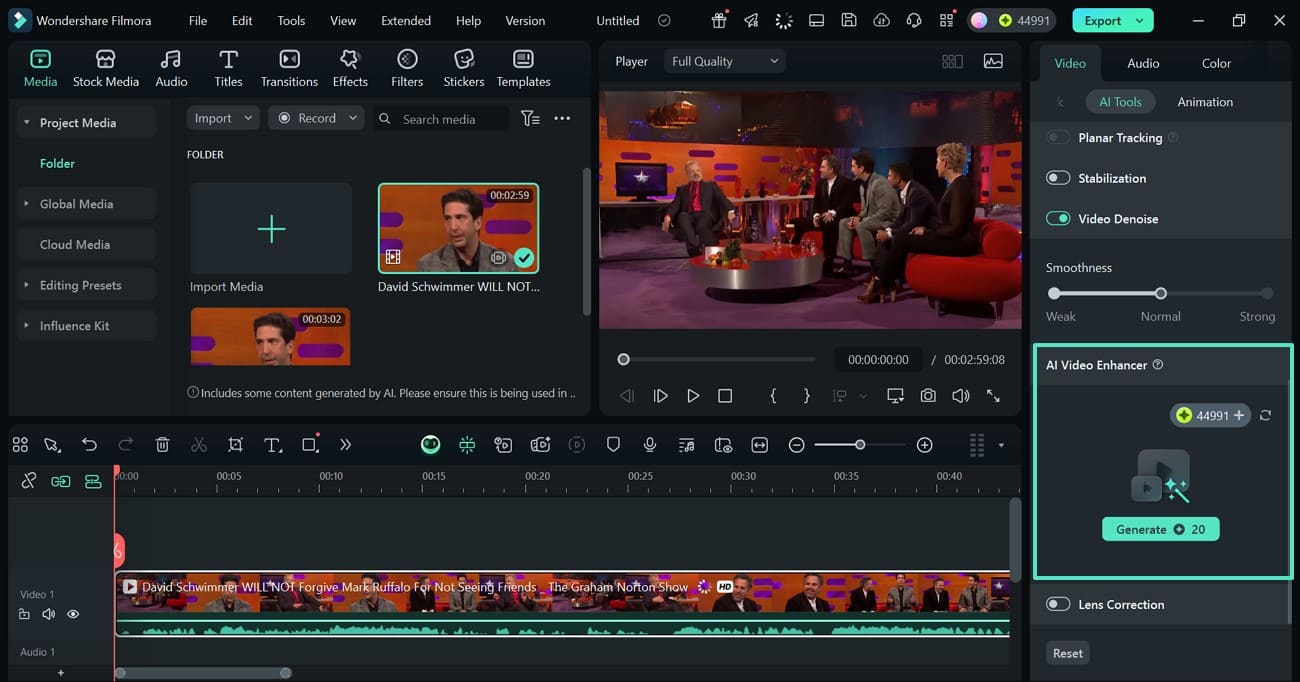Click the mark in curly brace
1300x682 pixels.
[773, 396]
